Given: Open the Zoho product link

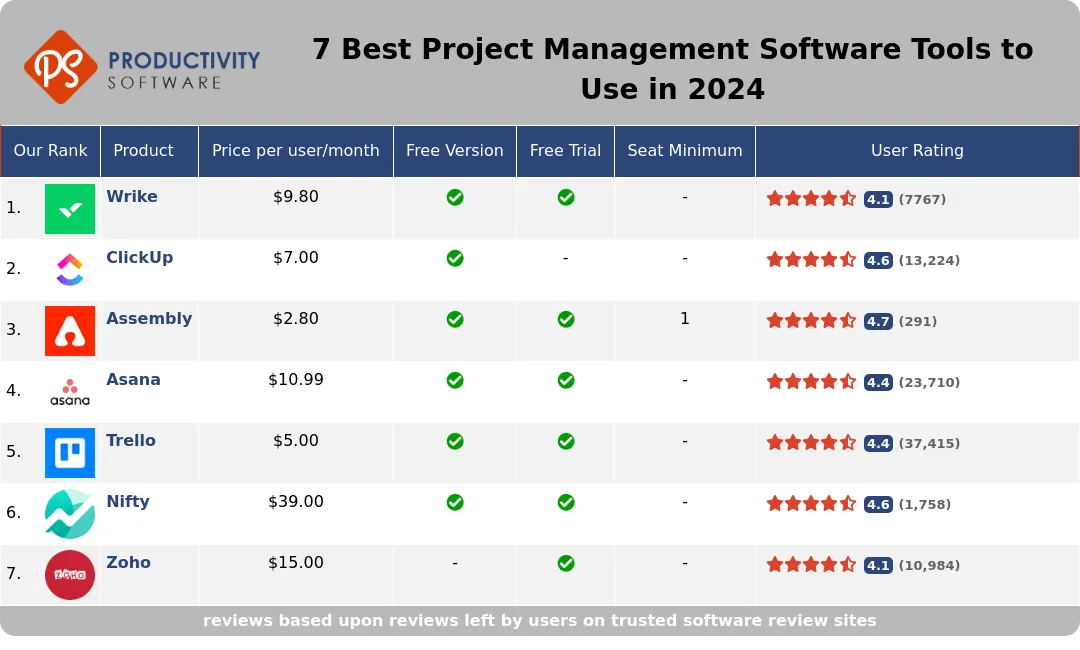Looking at the screenshot, I should pyautogui.click(x=128, y=562).
